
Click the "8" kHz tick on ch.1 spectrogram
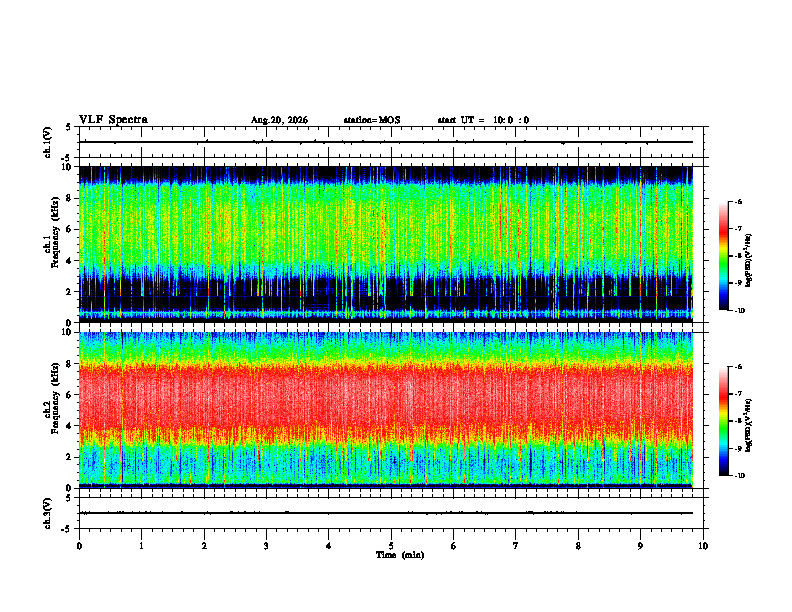coord(70,198)
